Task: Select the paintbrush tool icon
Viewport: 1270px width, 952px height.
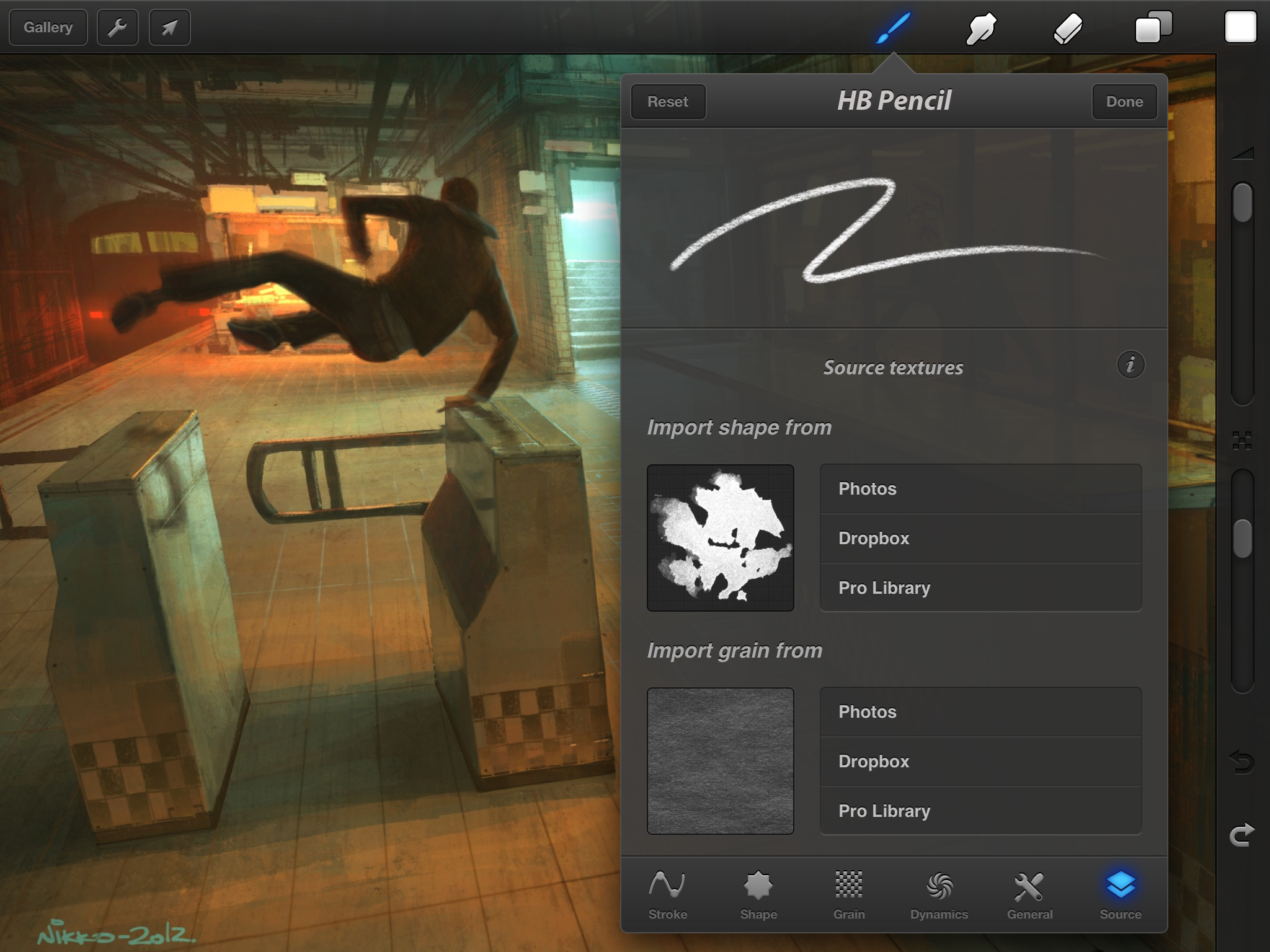Action: coord(894,28)
